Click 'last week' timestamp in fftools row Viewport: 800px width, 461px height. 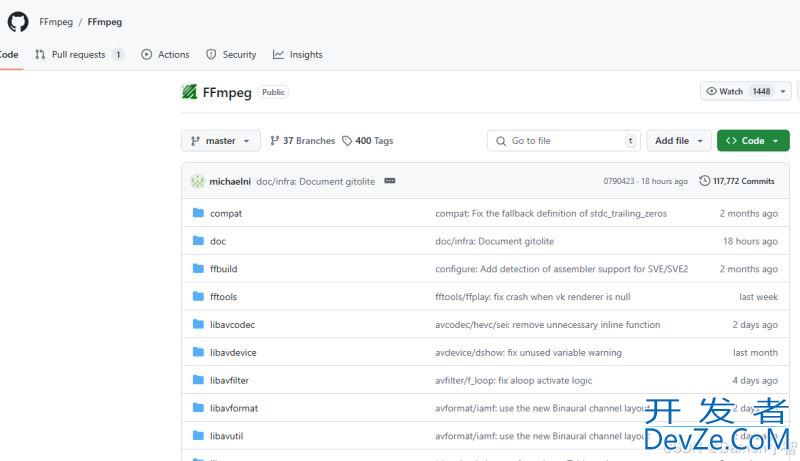[758, 297]
